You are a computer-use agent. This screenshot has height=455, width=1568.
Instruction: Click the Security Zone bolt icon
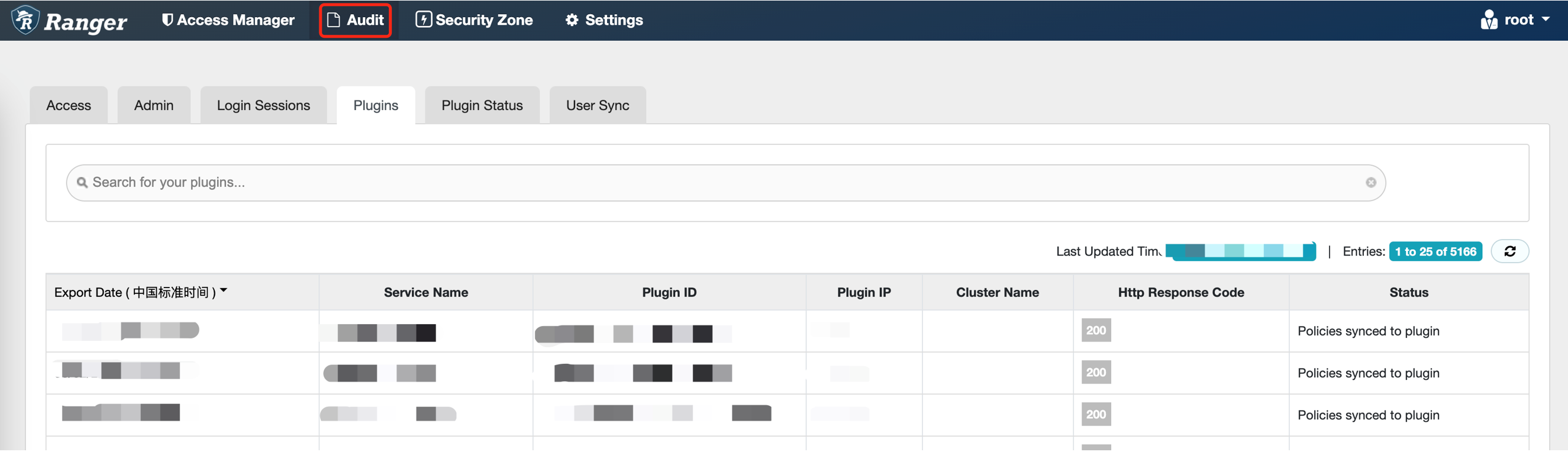tap(423, 20)
